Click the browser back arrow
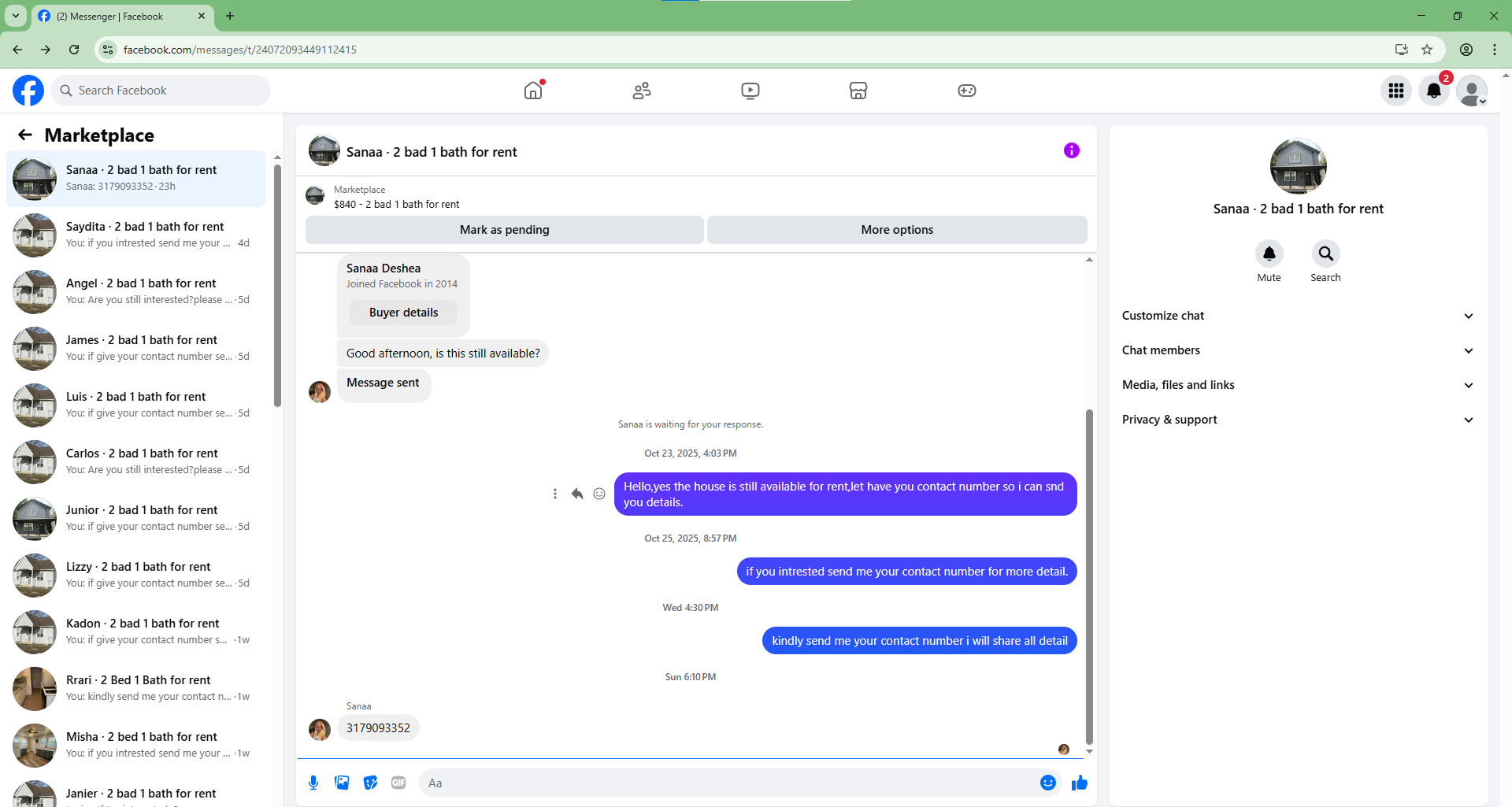Image resolution: width=1512 pixels, height=807 pixels. (17, 50)
